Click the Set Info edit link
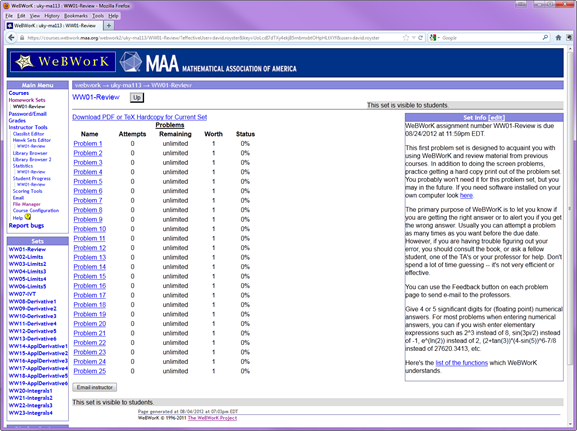This screenshot has width=577, height=431. [x=496, y=117]
